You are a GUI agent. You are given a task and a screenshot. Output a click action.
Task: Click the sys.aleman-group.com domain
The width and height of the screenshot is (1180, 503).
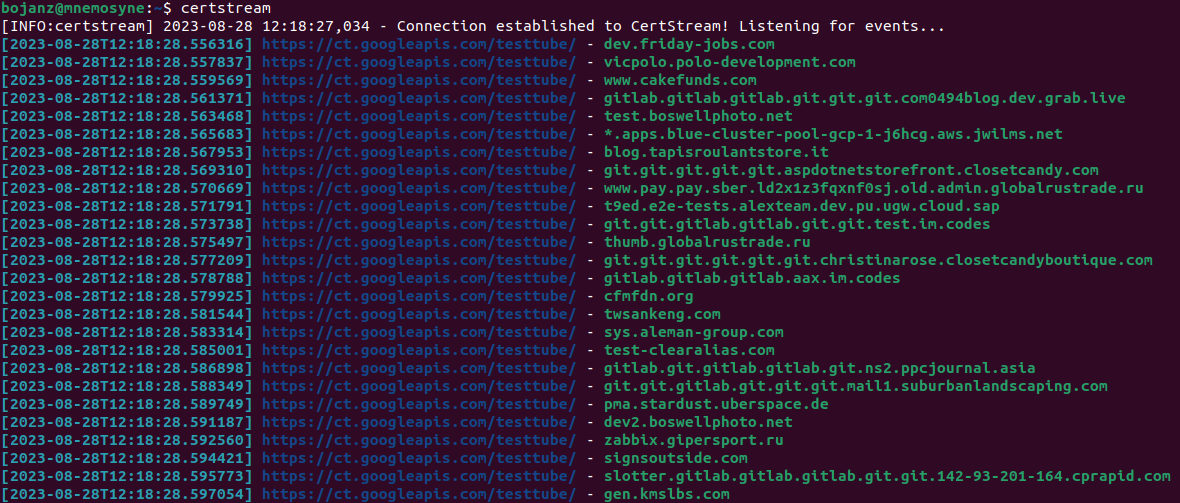pyautogui.click(x=693, y=332)
